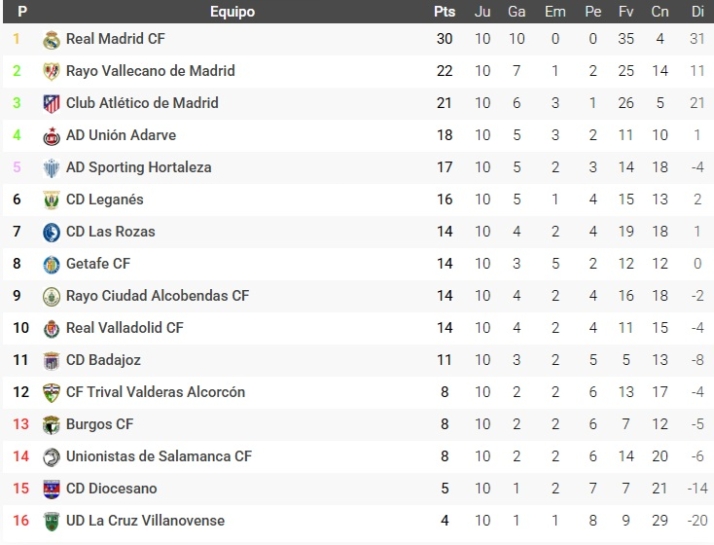Click the Getafe CF crest icon
This screenshot has height=545, width=714.
click(x=52, y=264)
